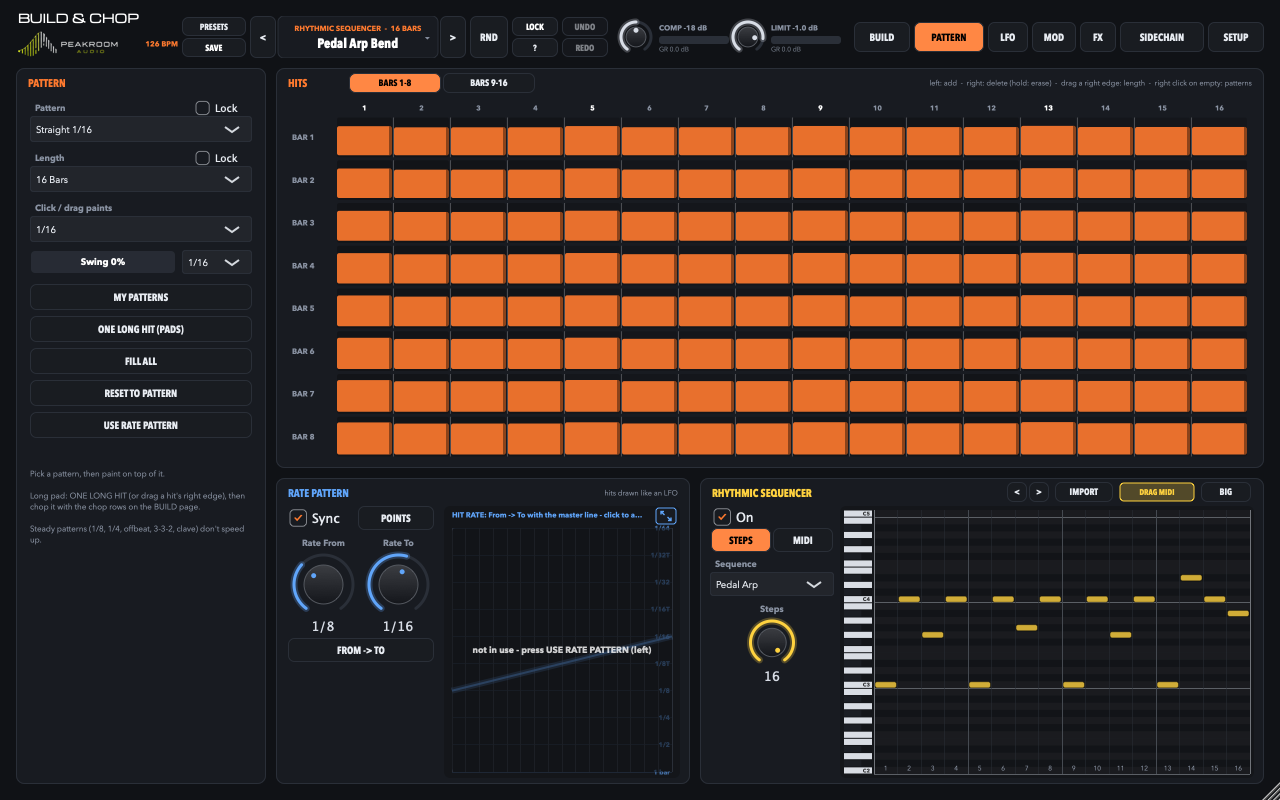
Task: Click the RND randomize button
Action: (489, 37)
